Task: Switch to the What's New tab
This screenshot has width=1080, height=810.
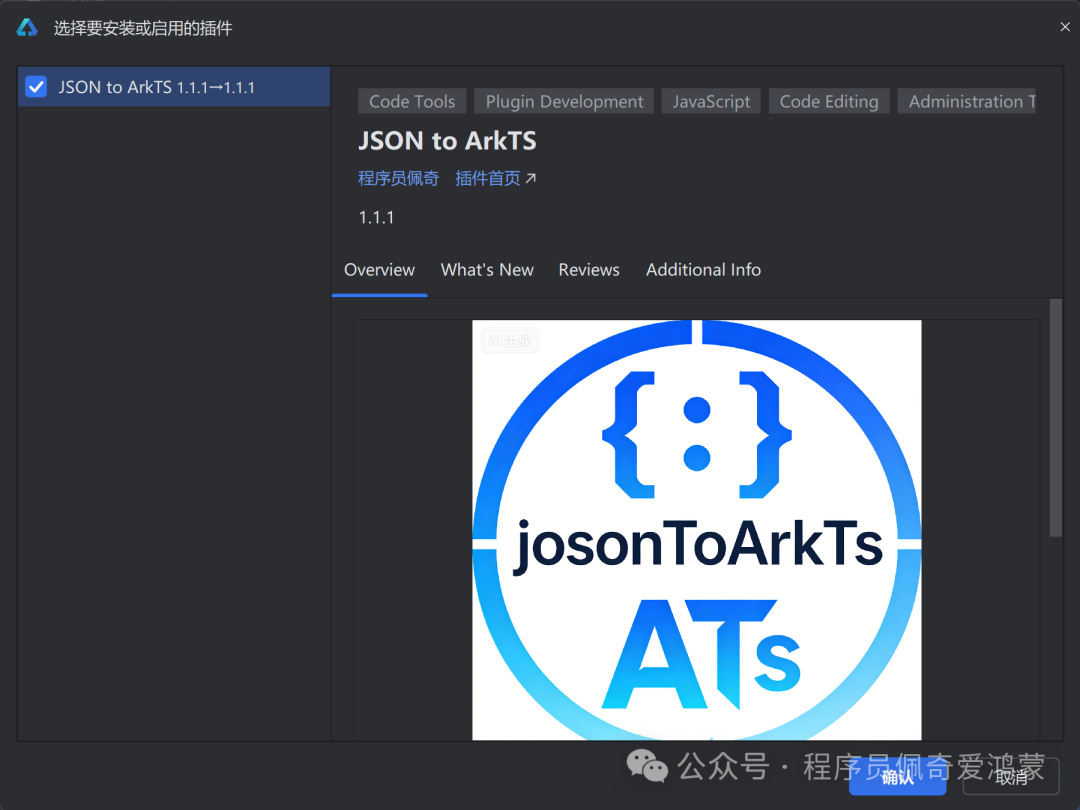Action: (487, 270)
